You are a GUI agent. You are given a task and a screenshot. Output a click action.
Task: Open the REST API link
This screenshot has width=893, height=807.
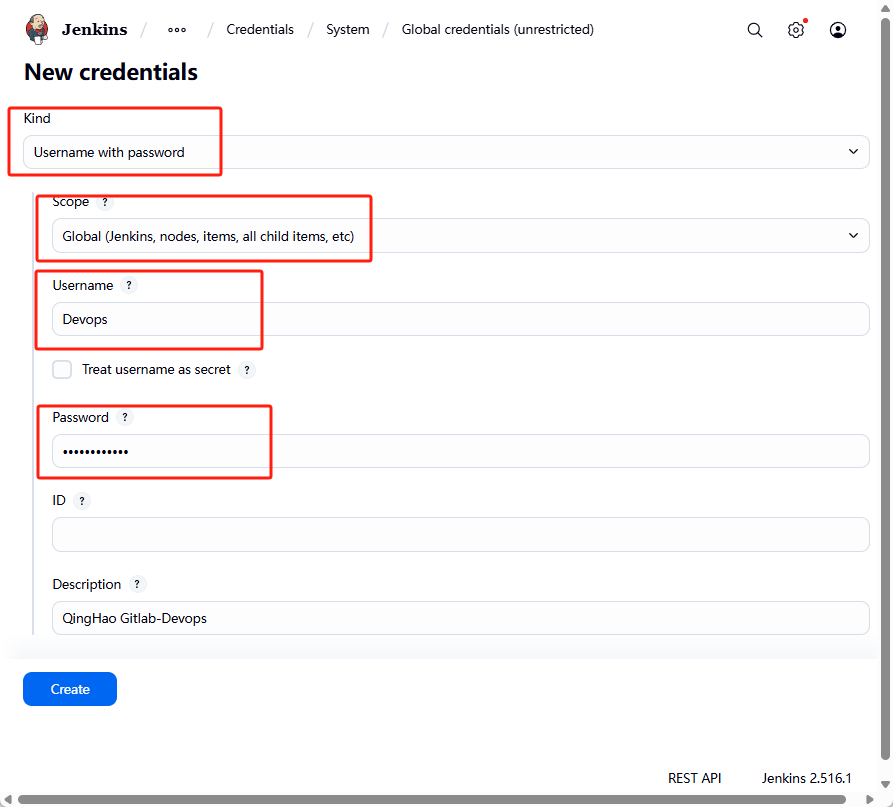point(694,778)
